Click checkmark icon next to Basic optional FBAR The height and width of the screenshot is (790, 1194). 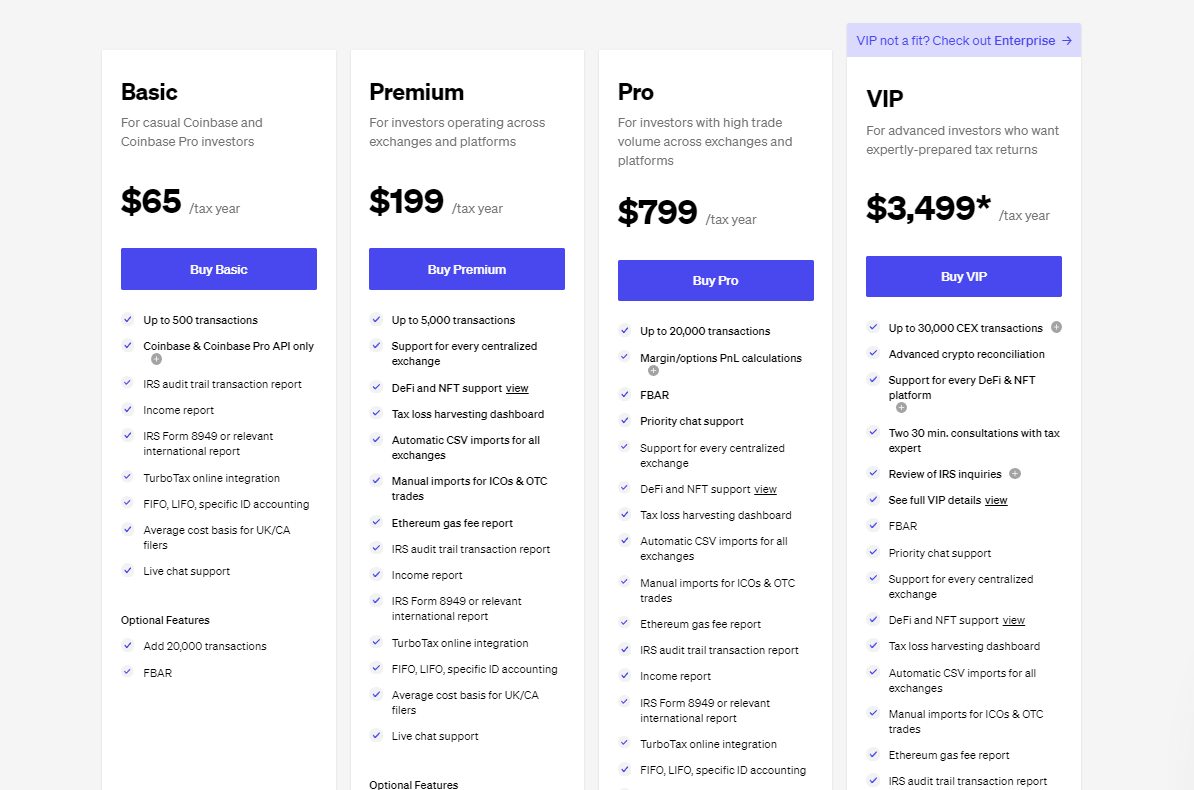(128, 672)
